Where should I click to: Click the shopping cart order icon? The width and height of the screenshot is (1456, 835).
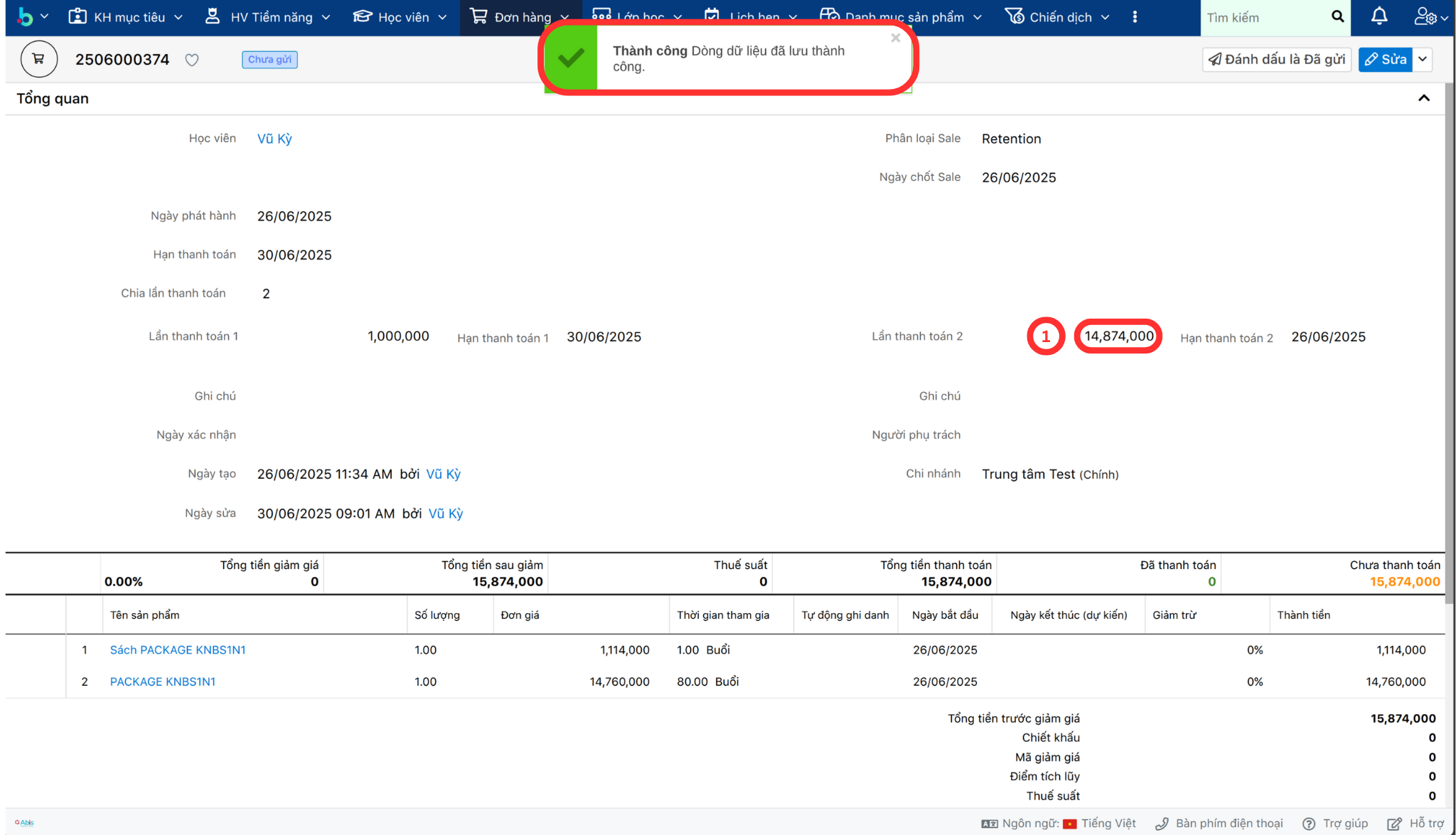(38, 60)
